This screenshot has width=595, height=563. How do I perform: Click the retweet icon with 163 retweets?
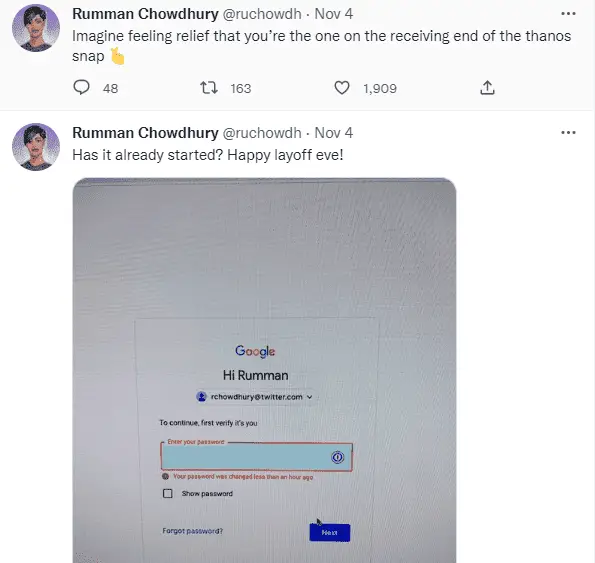point(209,88)
